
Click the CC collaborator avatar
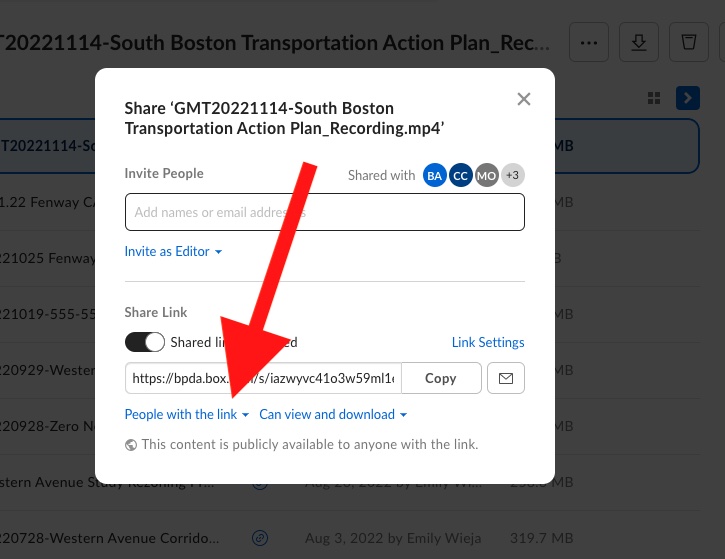point(461,175)
